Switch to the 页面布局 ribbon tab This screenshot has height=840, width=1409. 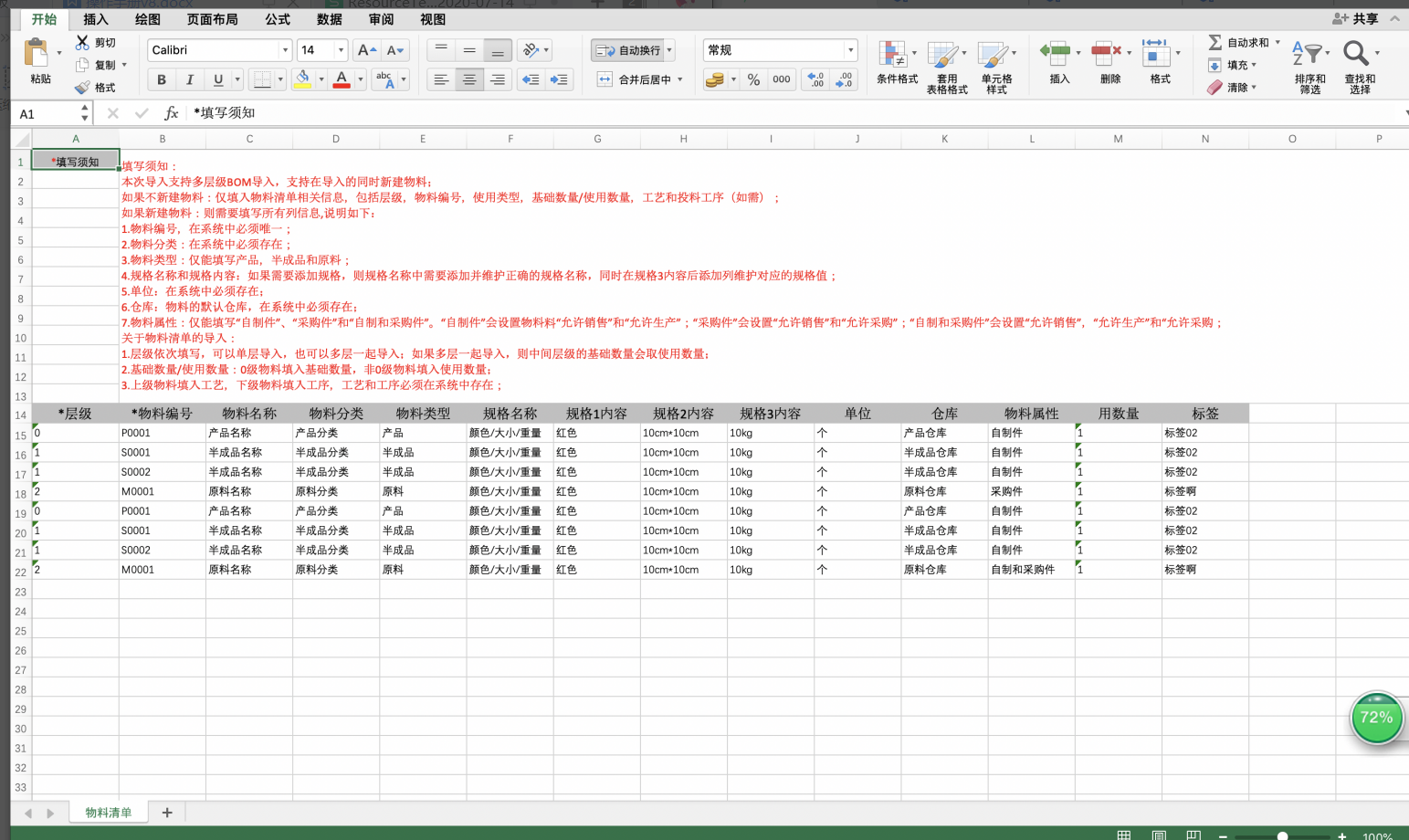[x=212, y=19]
